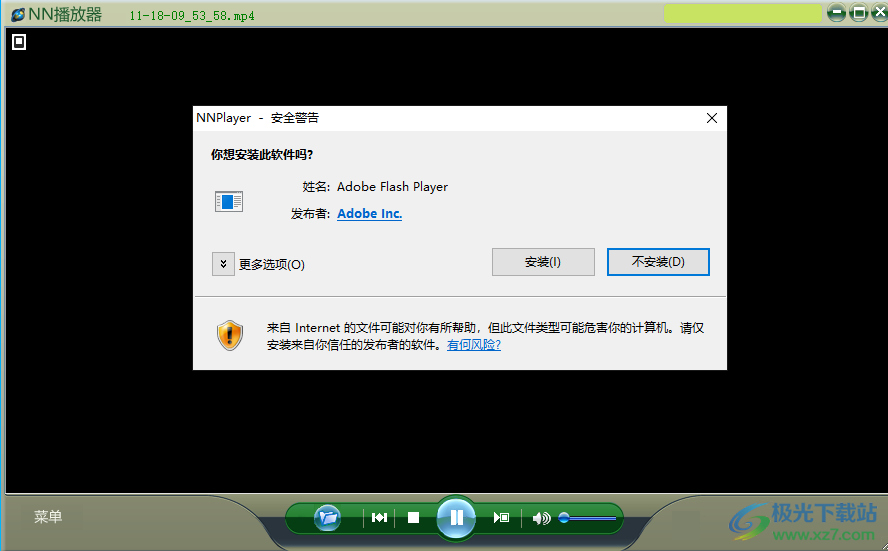The width and height of the screenshot is (888, 551).
Task: Mute the player volume speaker icon
Action: tap(541, 518)
